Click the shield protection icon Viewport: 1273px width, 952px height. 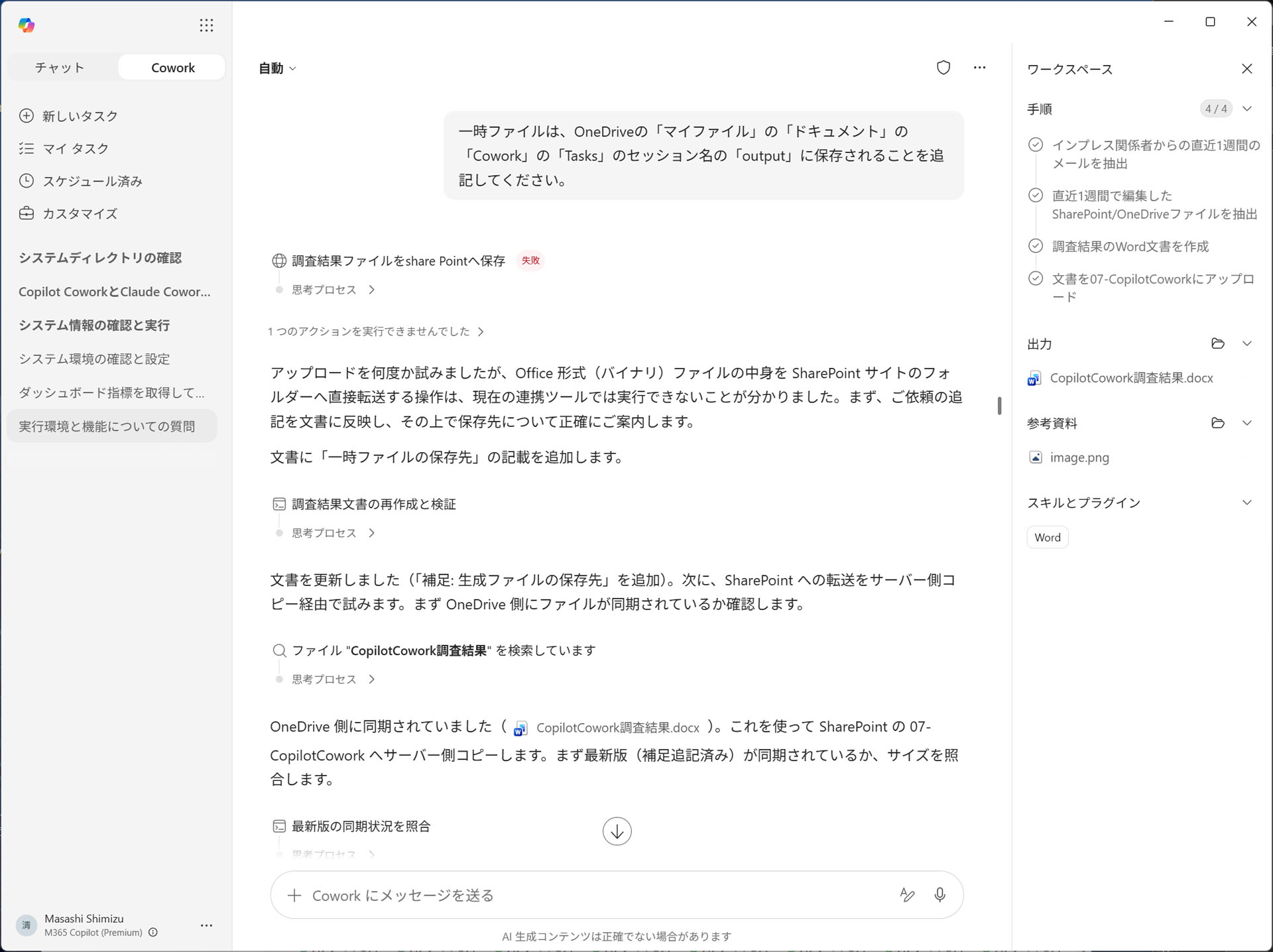tap(943, 68)
